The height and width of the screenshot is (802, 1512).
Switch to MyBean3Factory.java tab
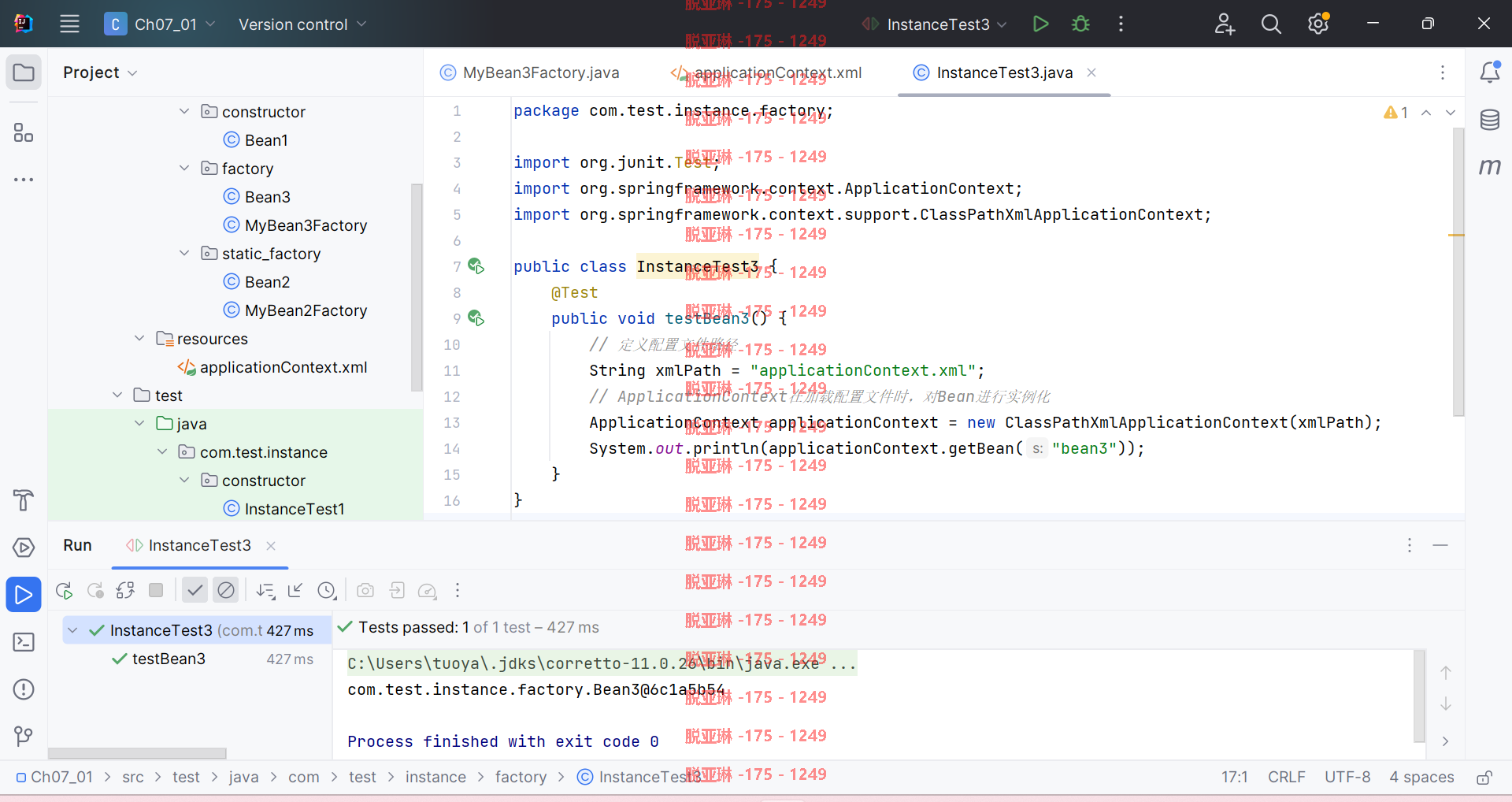point(530,72)
